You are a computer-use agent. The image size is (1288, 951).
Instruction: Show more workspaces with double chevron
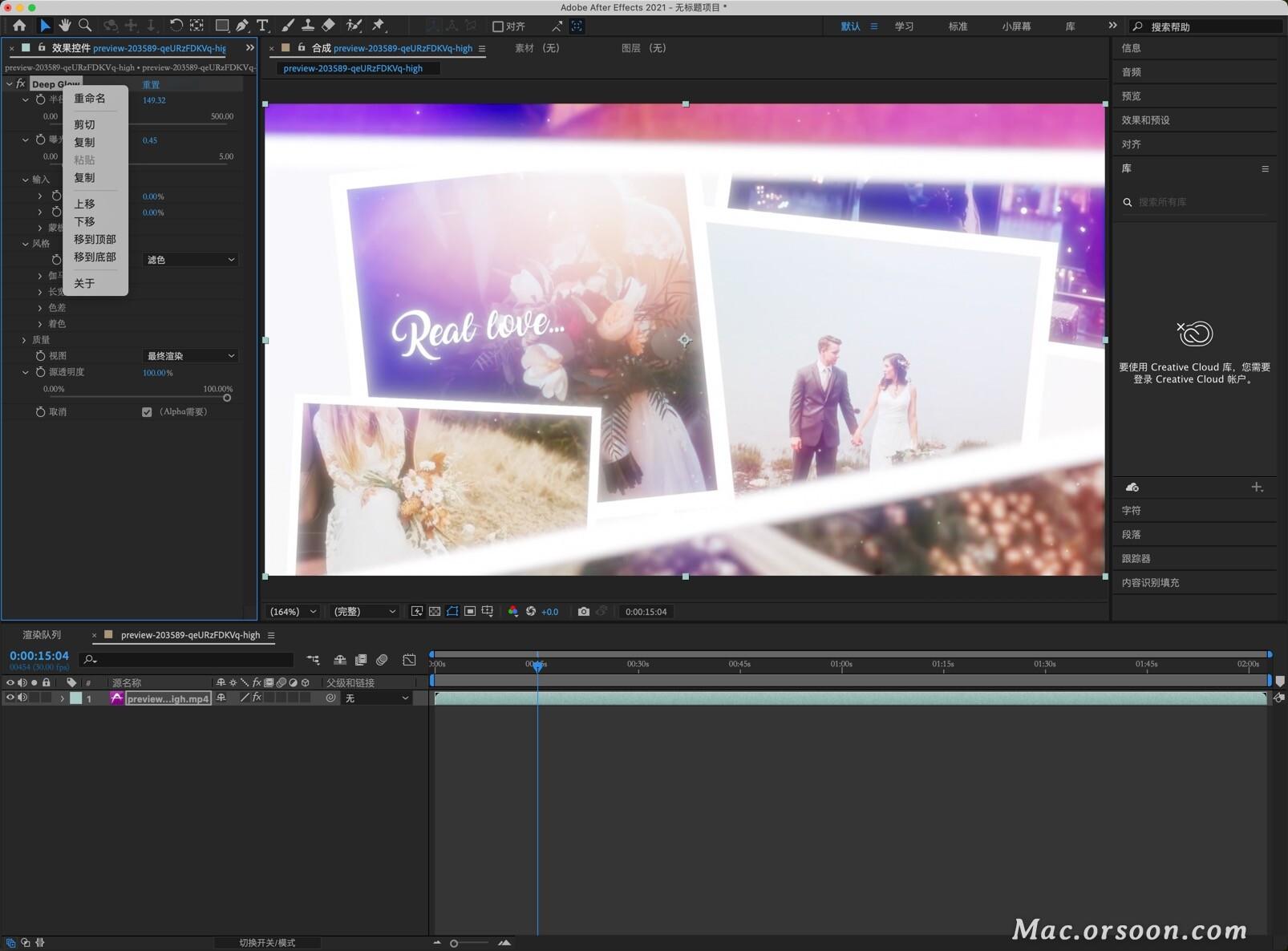point(1112,26)
